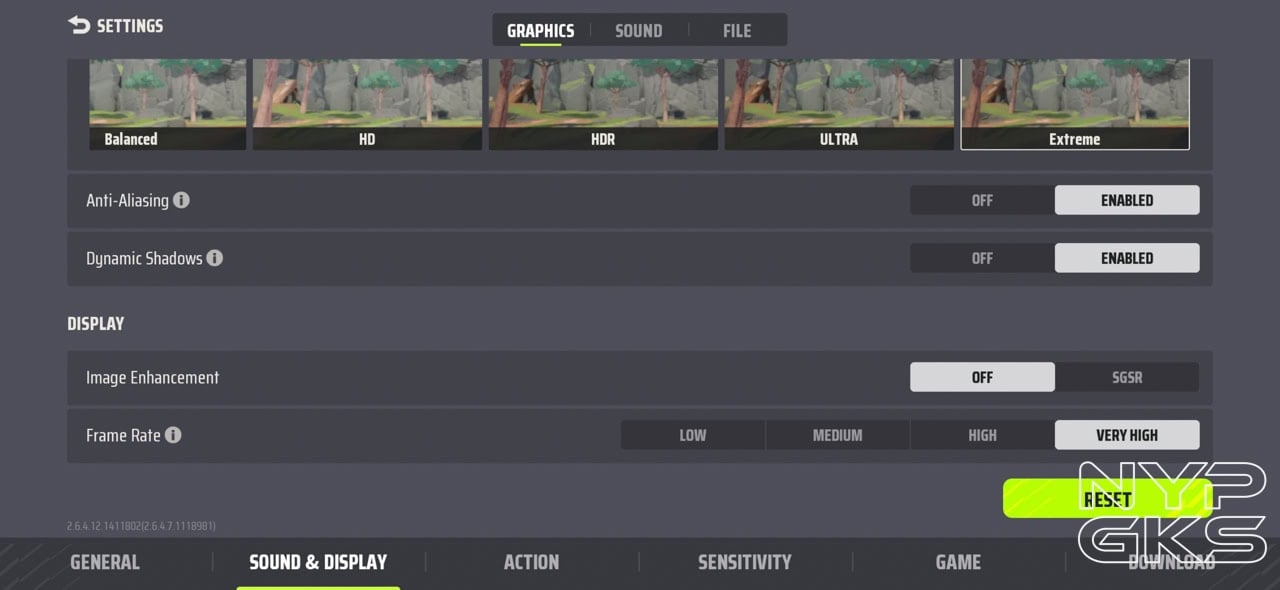1280x590 pixels.
Task: Go back using the Settings arrow icon
Action: tap(79, 25)
